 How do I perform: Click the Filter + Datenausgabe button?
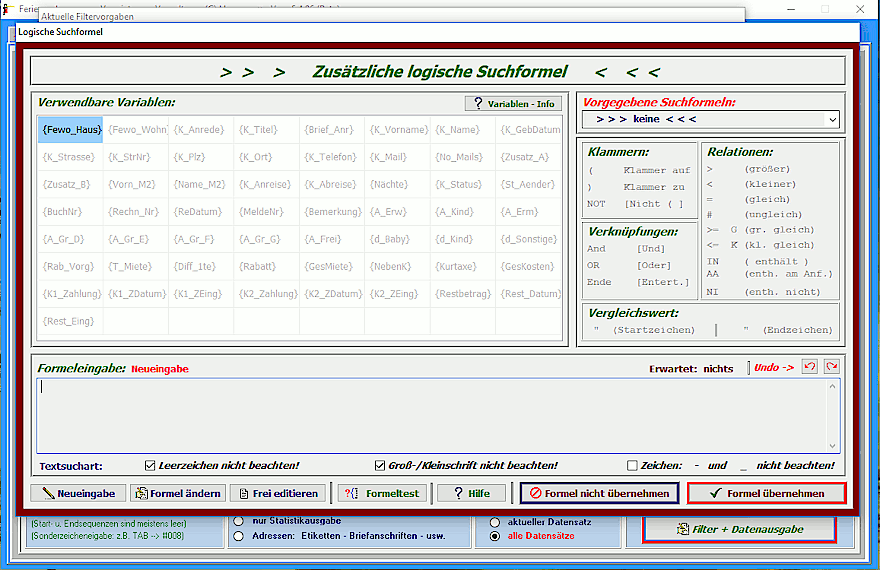click(x=741, y=529)
